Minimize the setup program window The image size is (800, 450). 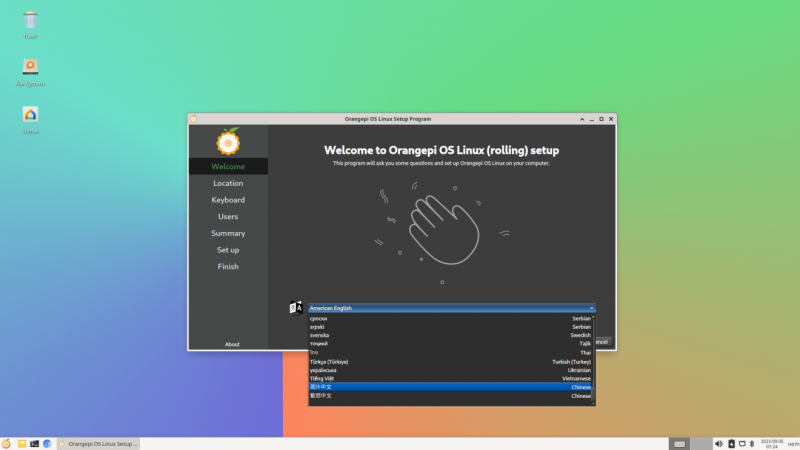pos(592,119)
